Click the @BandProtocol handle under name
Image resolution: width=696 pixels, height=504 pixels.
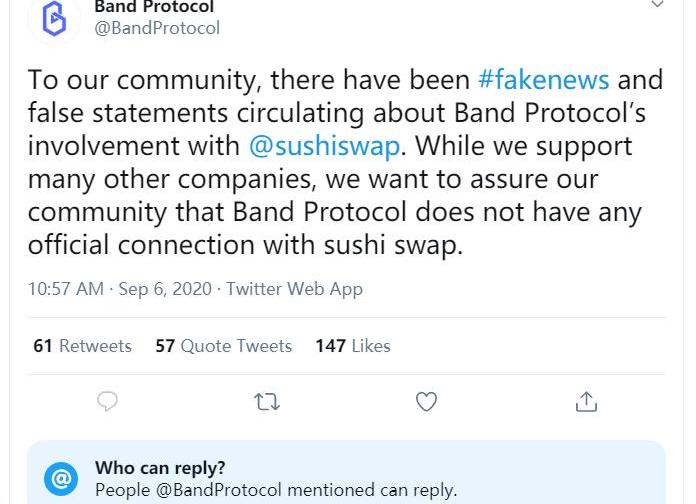pyautogui.click(x=157, y=28)
